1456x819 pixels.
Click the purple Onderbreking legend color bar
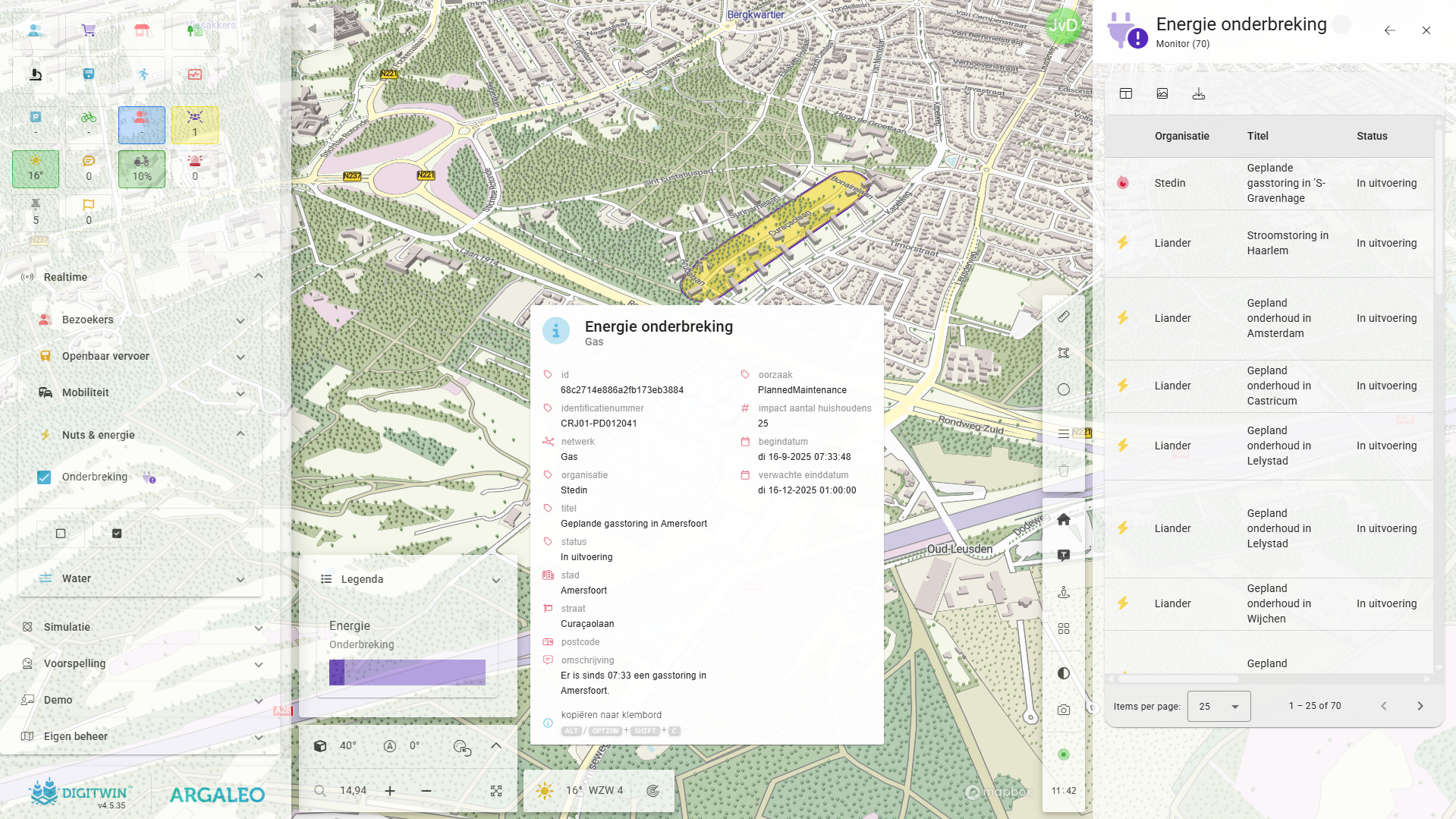pos(407,673)
